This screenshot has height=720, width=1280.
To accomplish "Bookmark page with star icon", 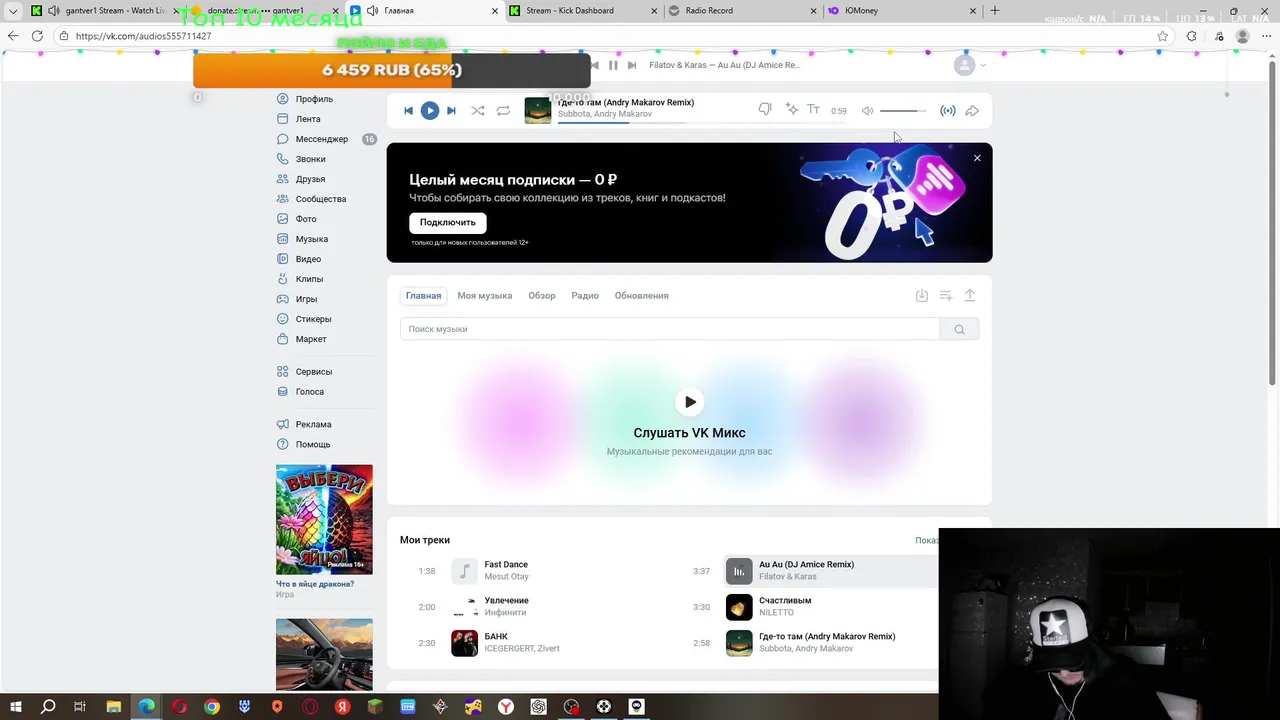I will [1162, 36].
